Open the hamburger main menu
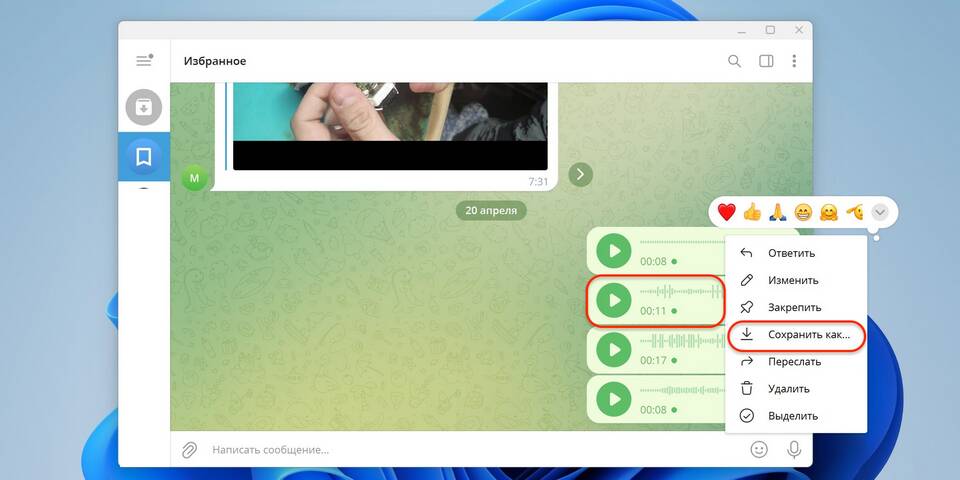Viewport: 960px width, 480px height. click(x=144, y=61)
